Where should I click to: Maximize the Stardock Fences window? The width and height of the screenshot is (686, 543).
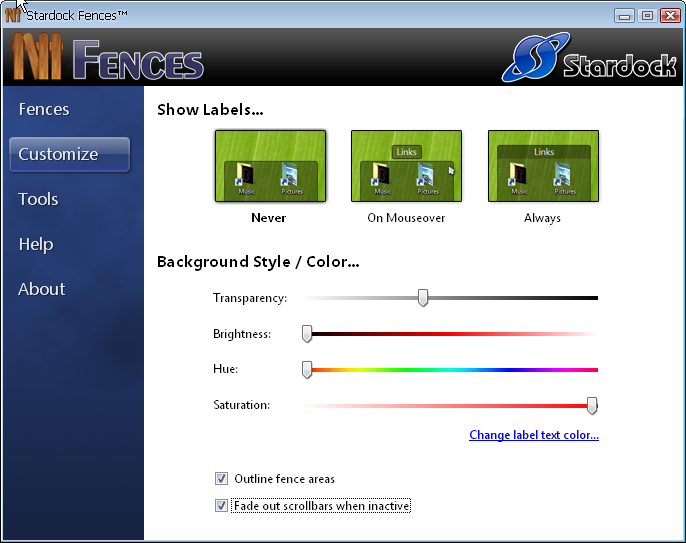(x=647, y=16)
